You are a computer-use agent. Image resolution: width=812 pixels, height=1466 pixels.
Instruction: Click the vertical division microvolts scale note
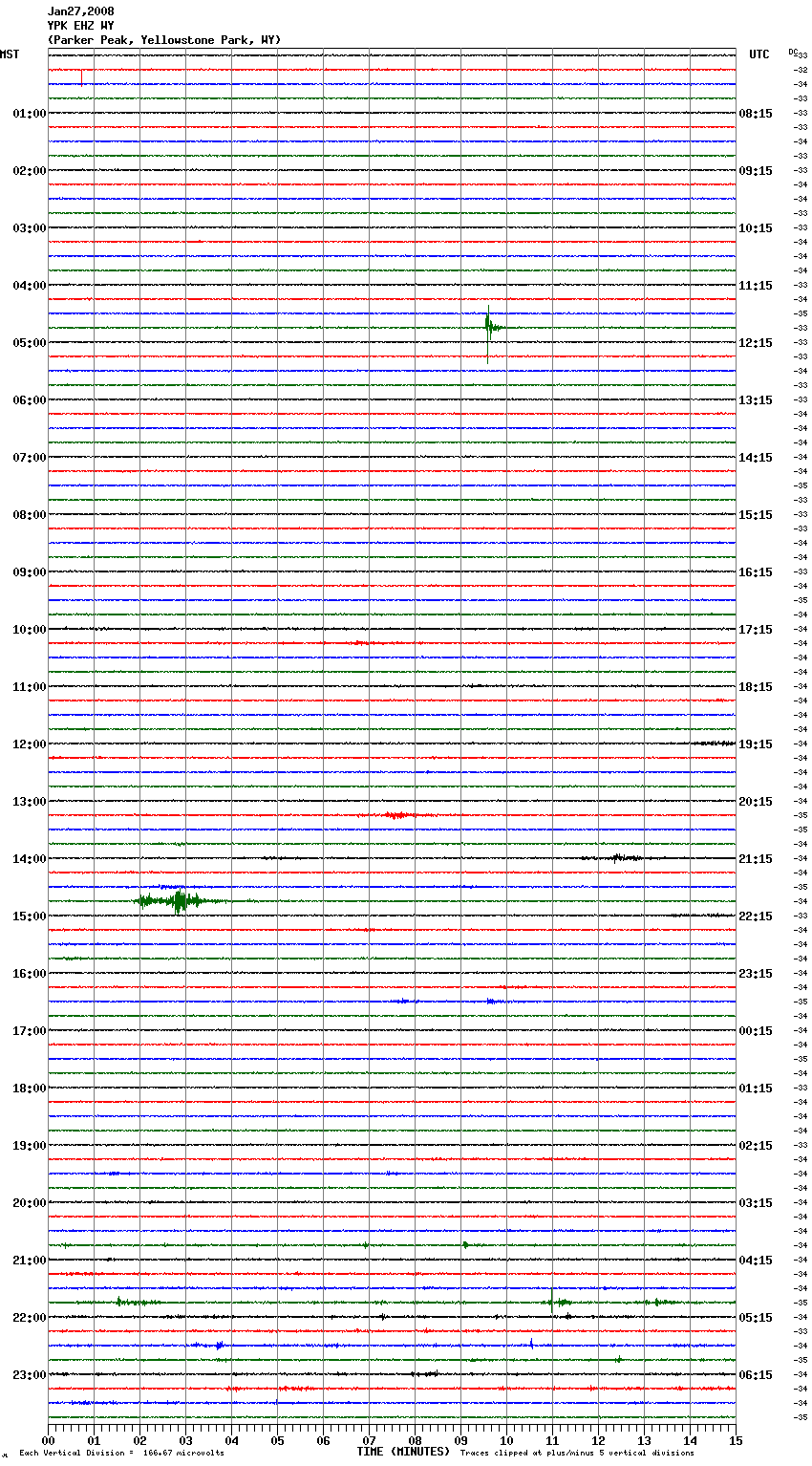tap(122, 1453)
